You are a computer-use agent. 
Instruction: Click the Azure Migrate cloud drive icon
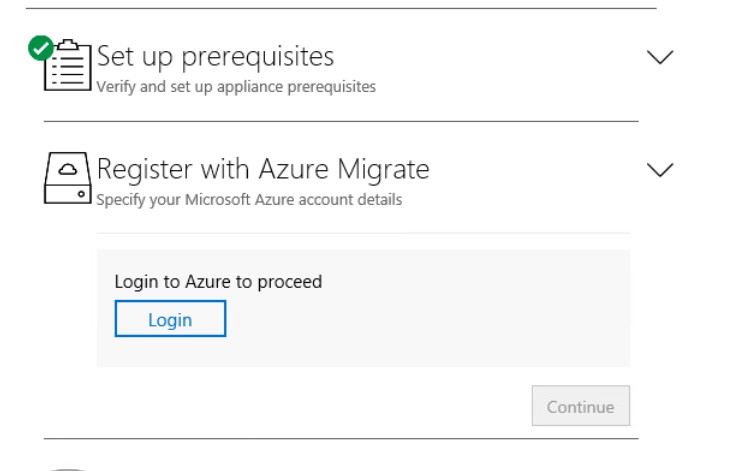coord(68,178)
